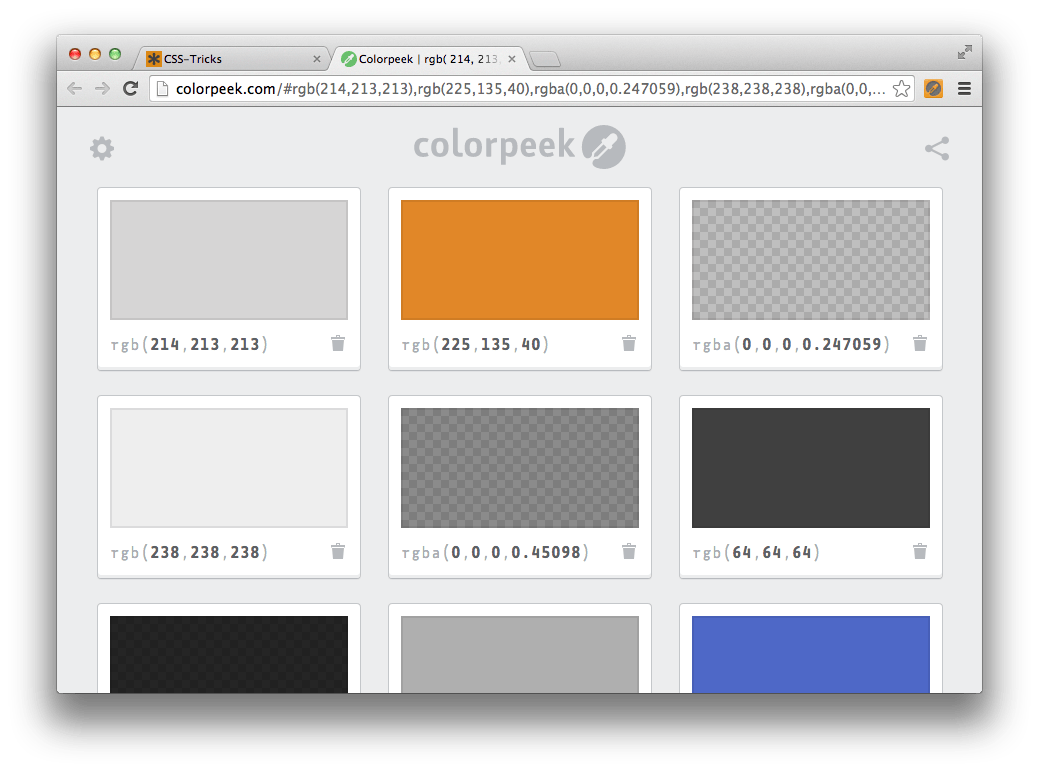
Task: Delete the rgba(0,0,0,0.45098) color
Action: (629, 551)
